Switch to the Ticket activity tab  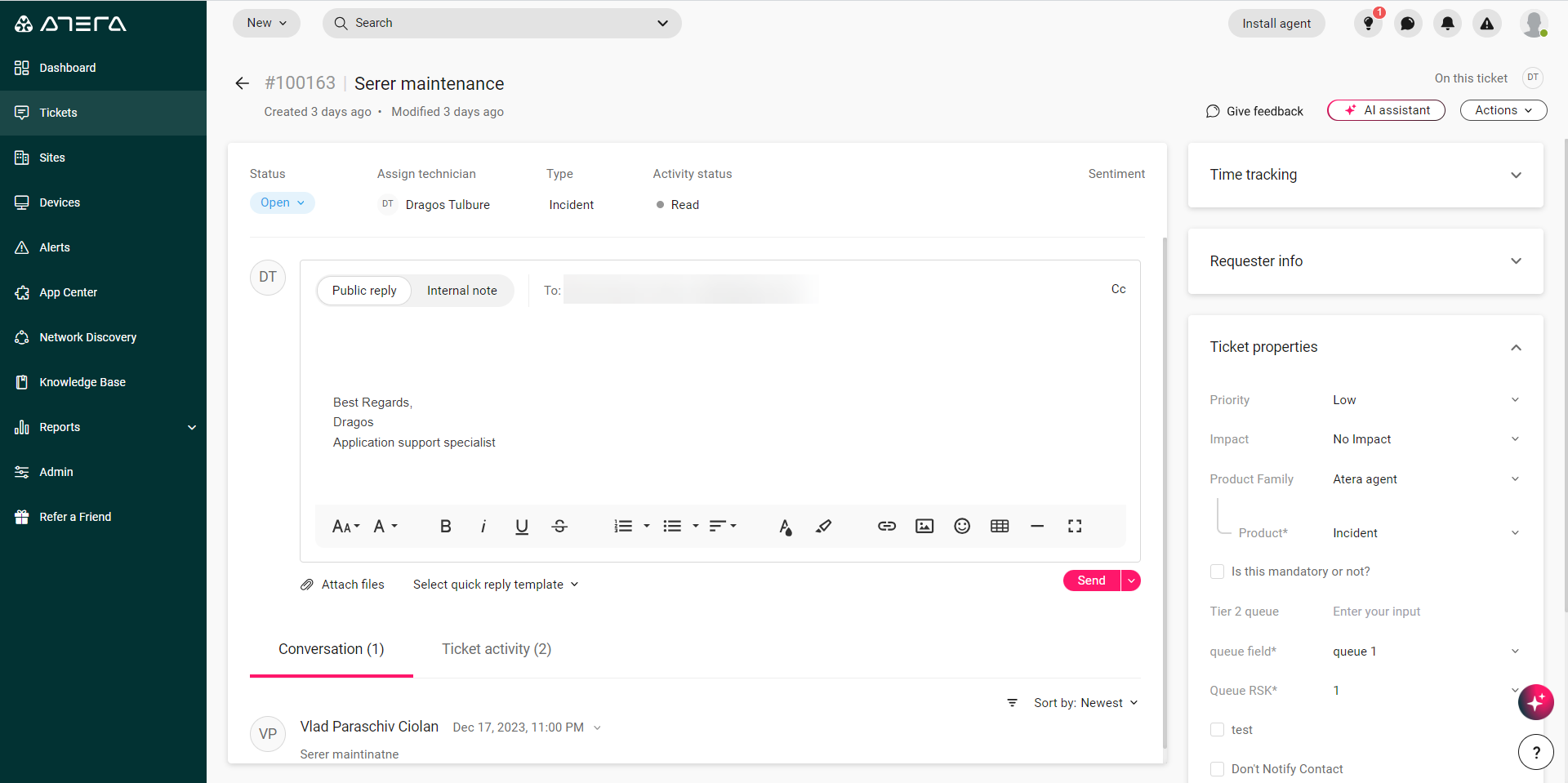point(497,649)
